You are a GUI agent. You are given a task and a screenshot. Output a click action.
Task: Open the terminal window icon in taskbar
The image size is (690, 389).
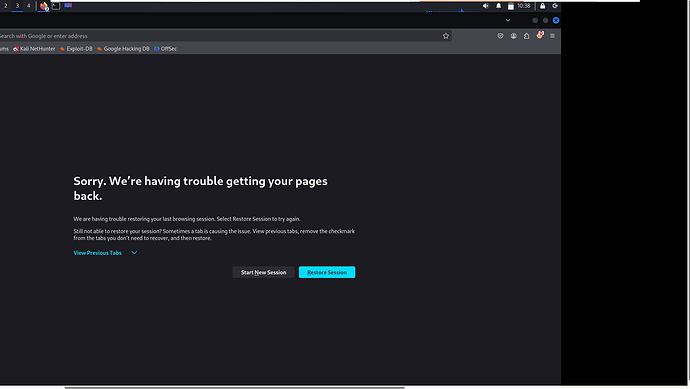[x=56, y=6]
